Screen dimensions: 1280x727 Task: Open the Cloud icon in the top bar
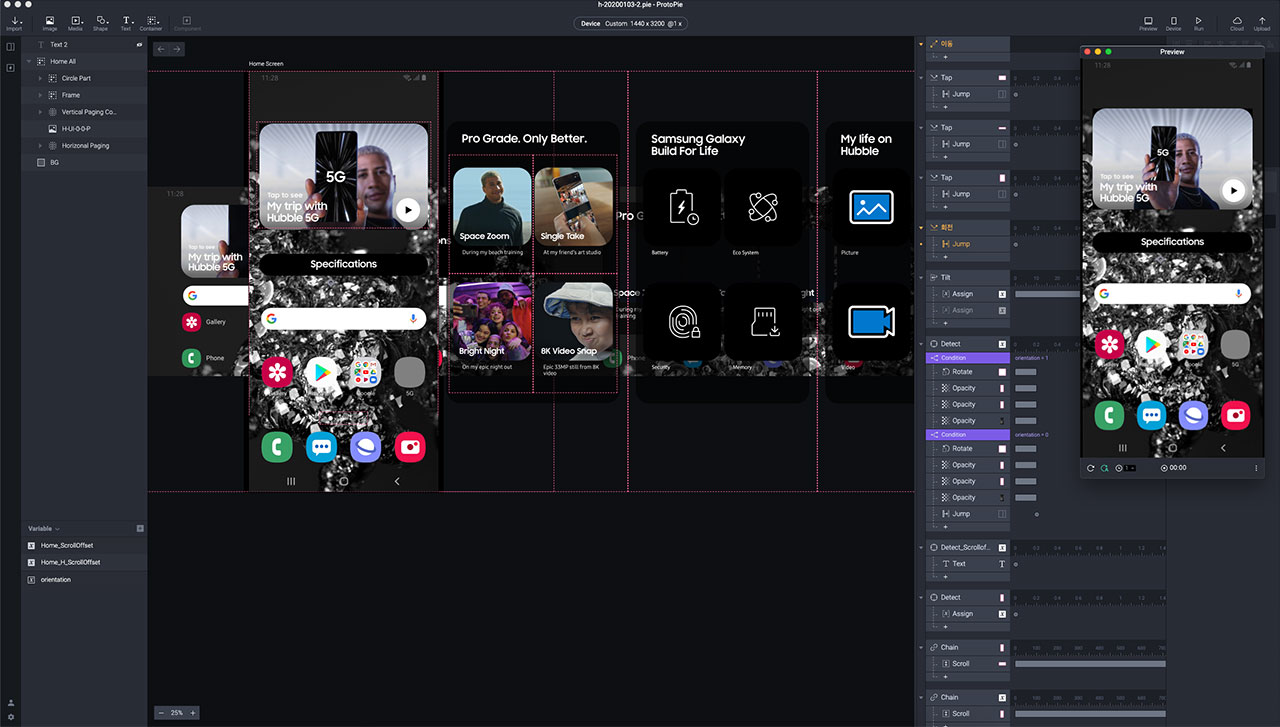(1237, 22)
